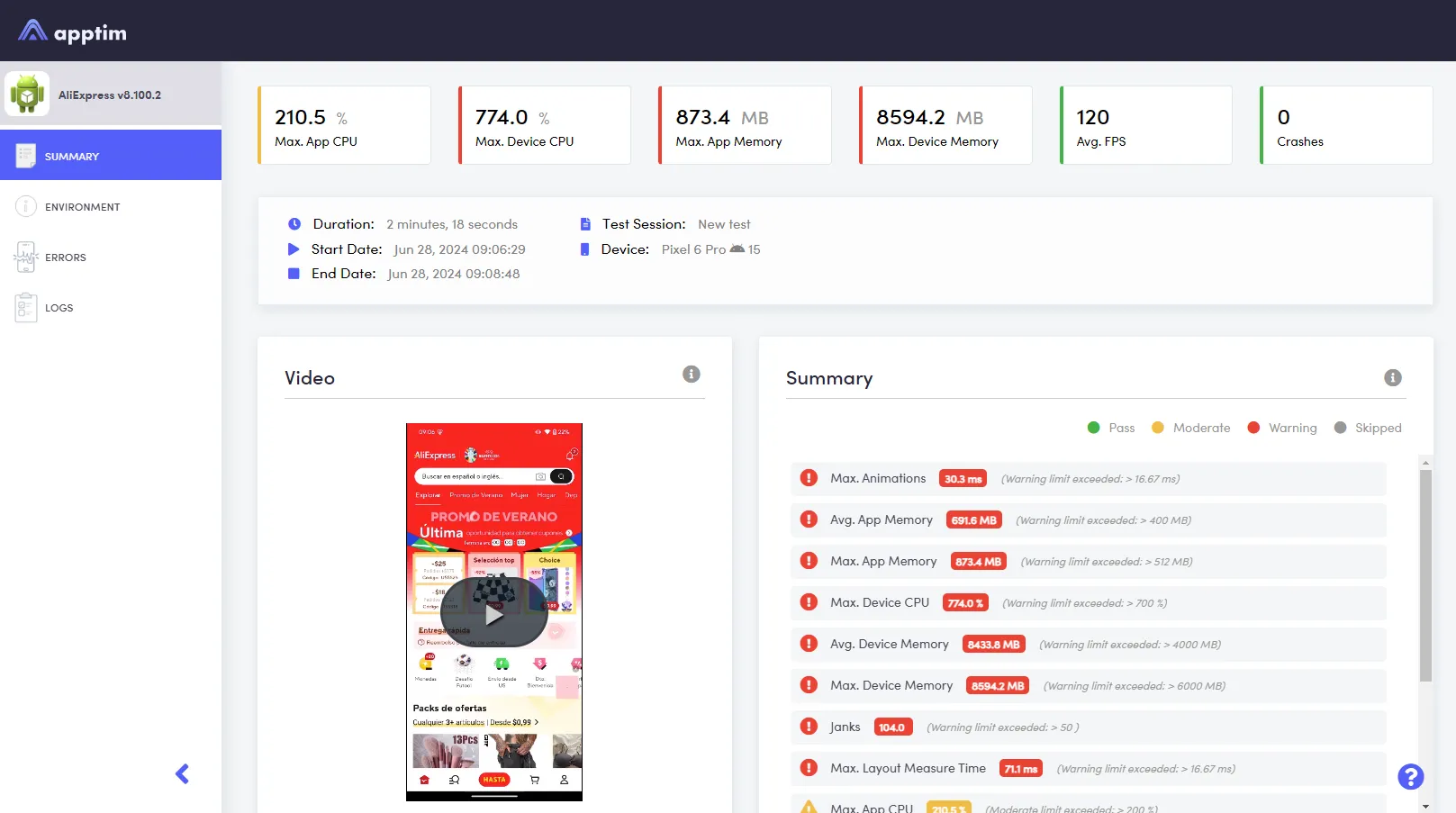
Task: Click the 8433.8 MB Avg. Device Memory badge
Action: [993, 645]
